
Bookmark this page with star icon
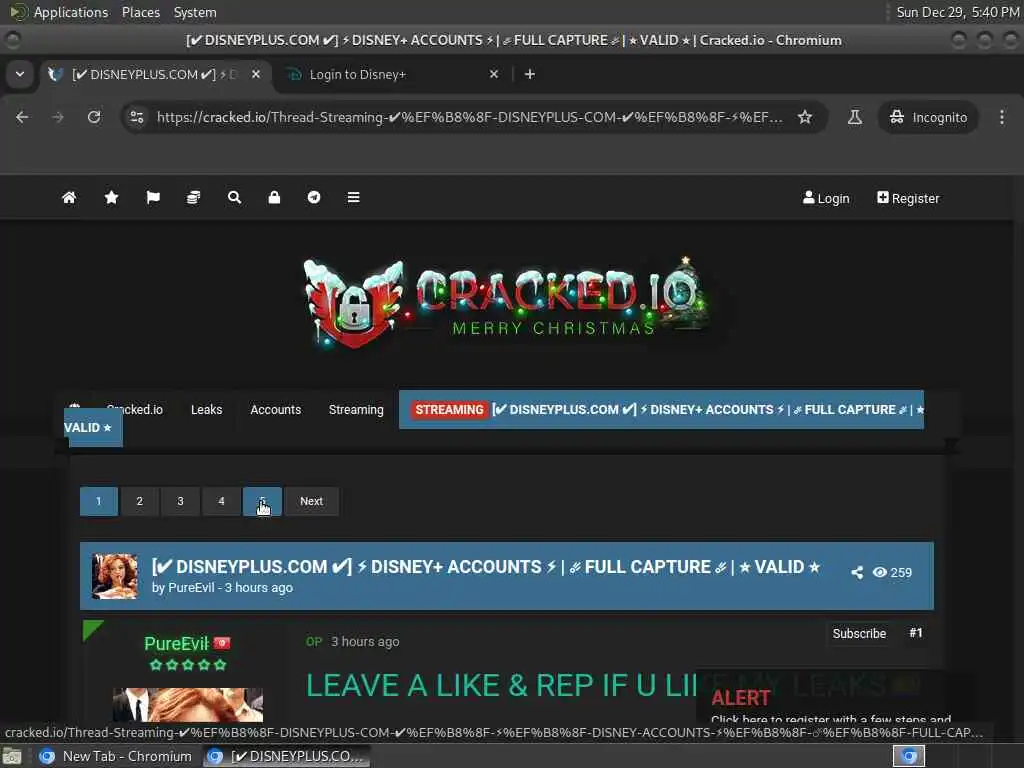point(805,117)
